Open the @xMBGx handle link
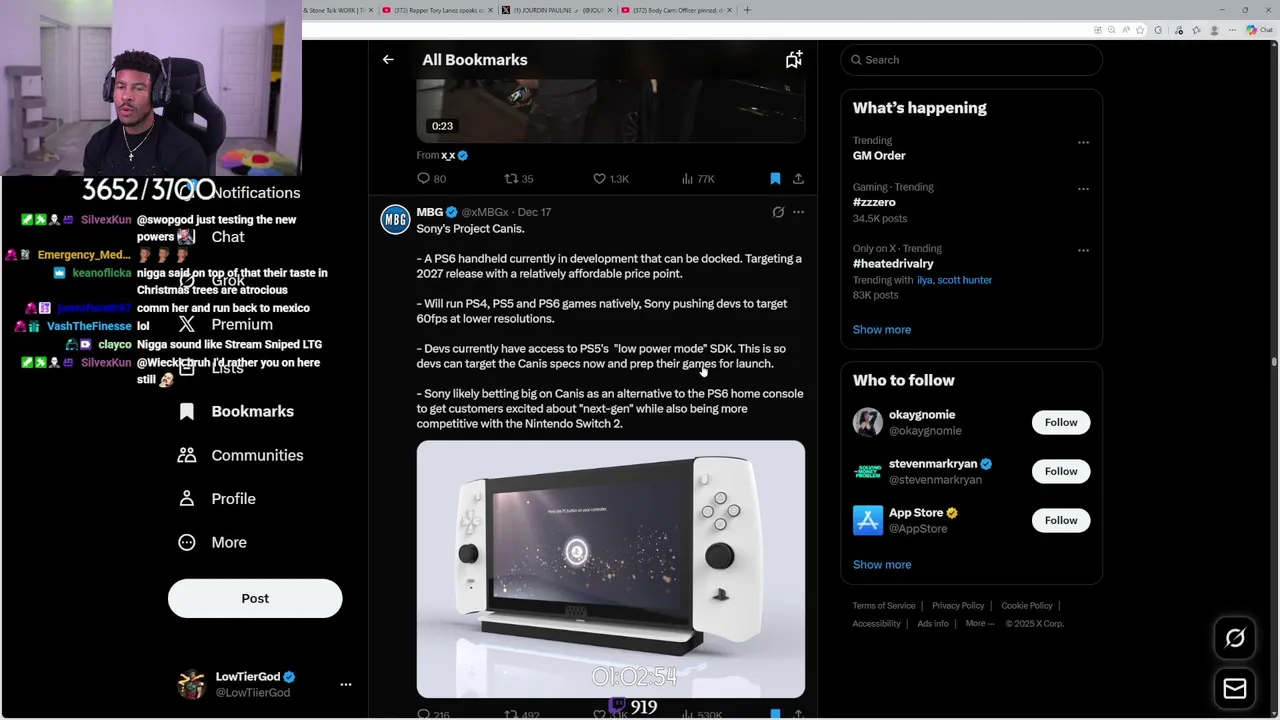 point(485,212)
